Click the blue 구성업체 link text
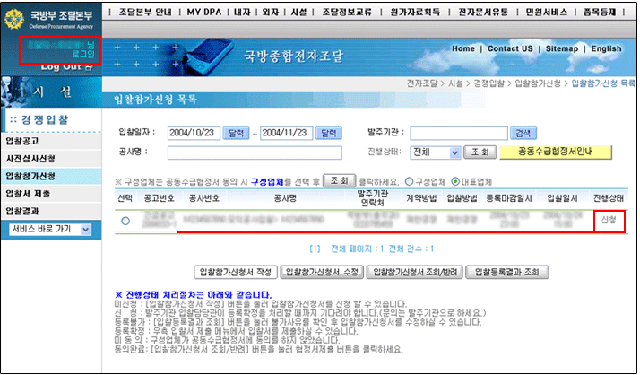This screenshot has height=375, width=640. [267, 182]
